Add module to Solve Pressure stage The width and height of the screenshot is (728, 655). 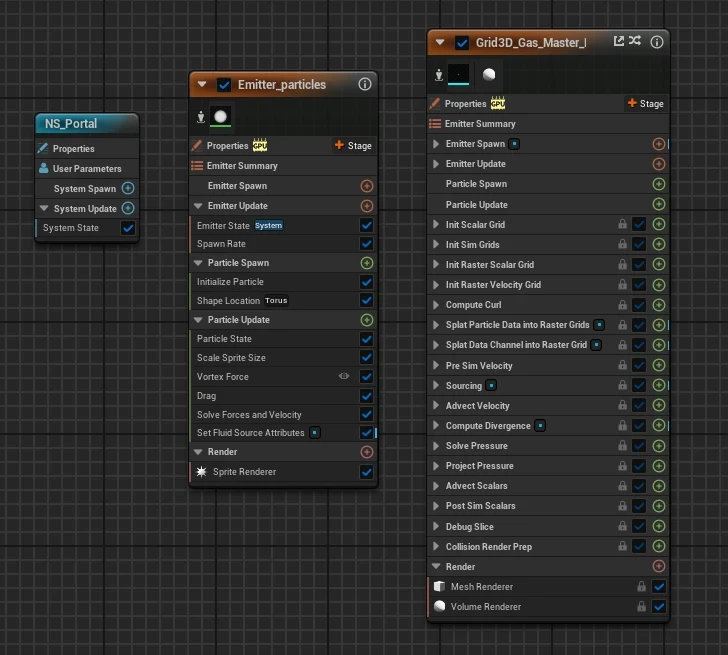658,446
